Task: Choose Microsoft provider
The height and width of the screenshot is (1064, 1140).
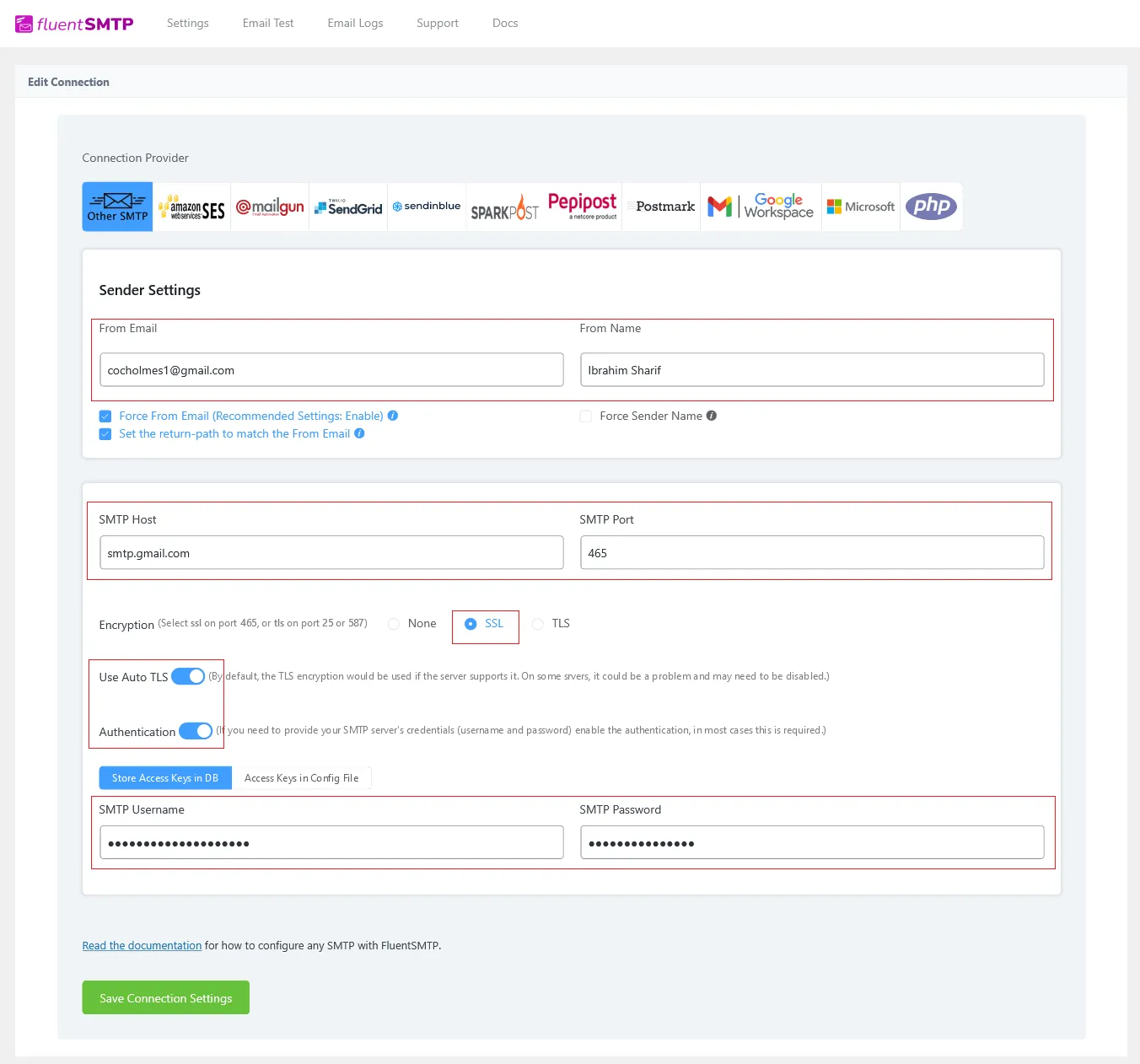Action: point(861,207)
